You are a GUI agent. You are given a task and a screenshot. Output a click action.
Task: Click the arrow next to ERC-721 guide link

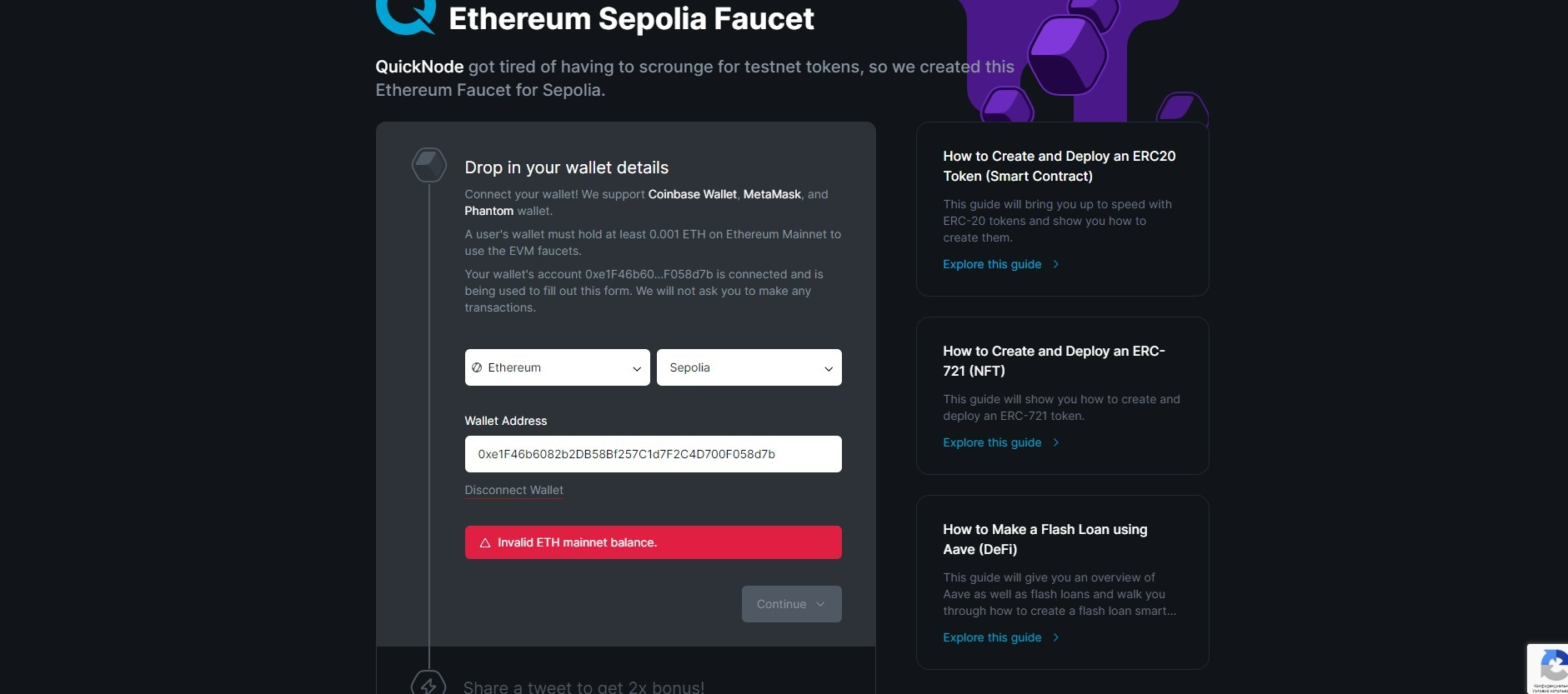click(x=1056, y=442)
